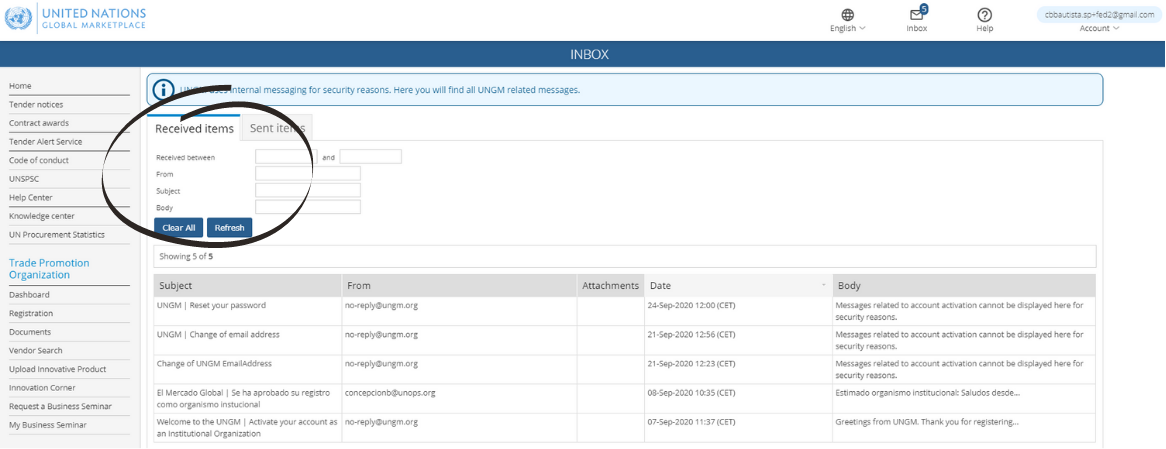
Task: Open UN Procurement Statistics link
Action: click(57, 235)
